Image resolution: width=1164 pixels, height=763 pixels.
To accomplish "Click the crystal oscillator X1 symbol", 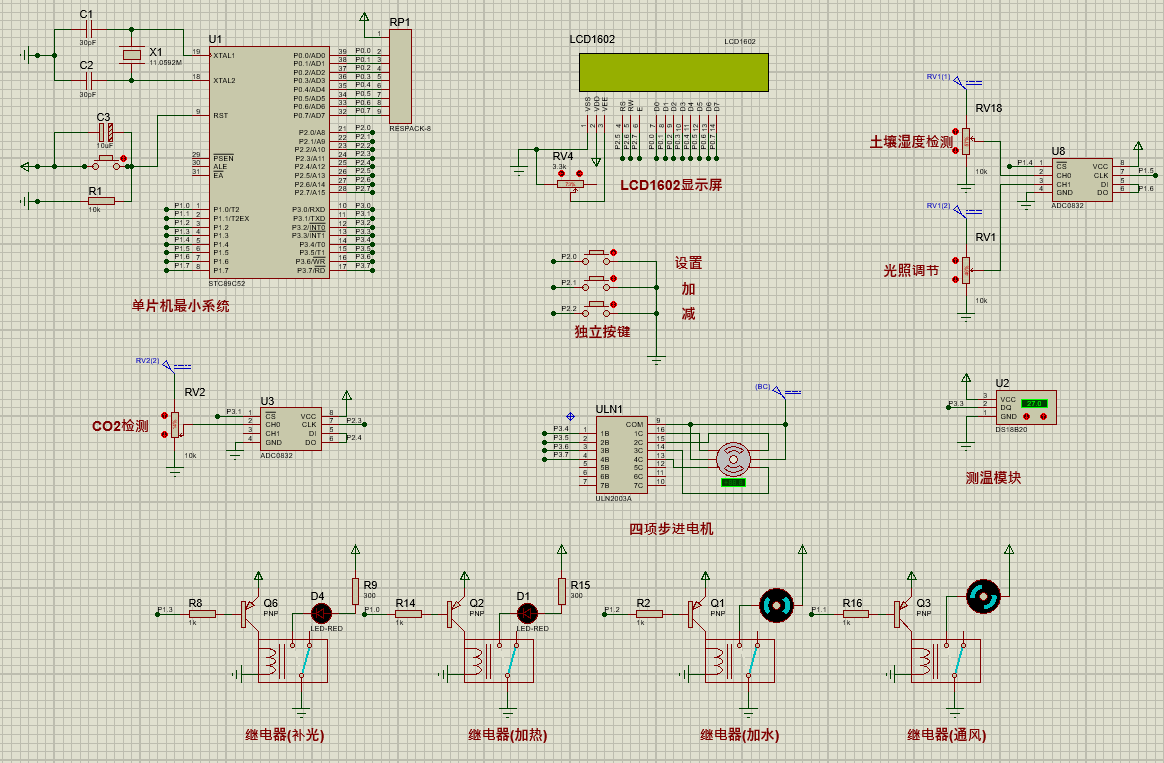I will point(131,55).
